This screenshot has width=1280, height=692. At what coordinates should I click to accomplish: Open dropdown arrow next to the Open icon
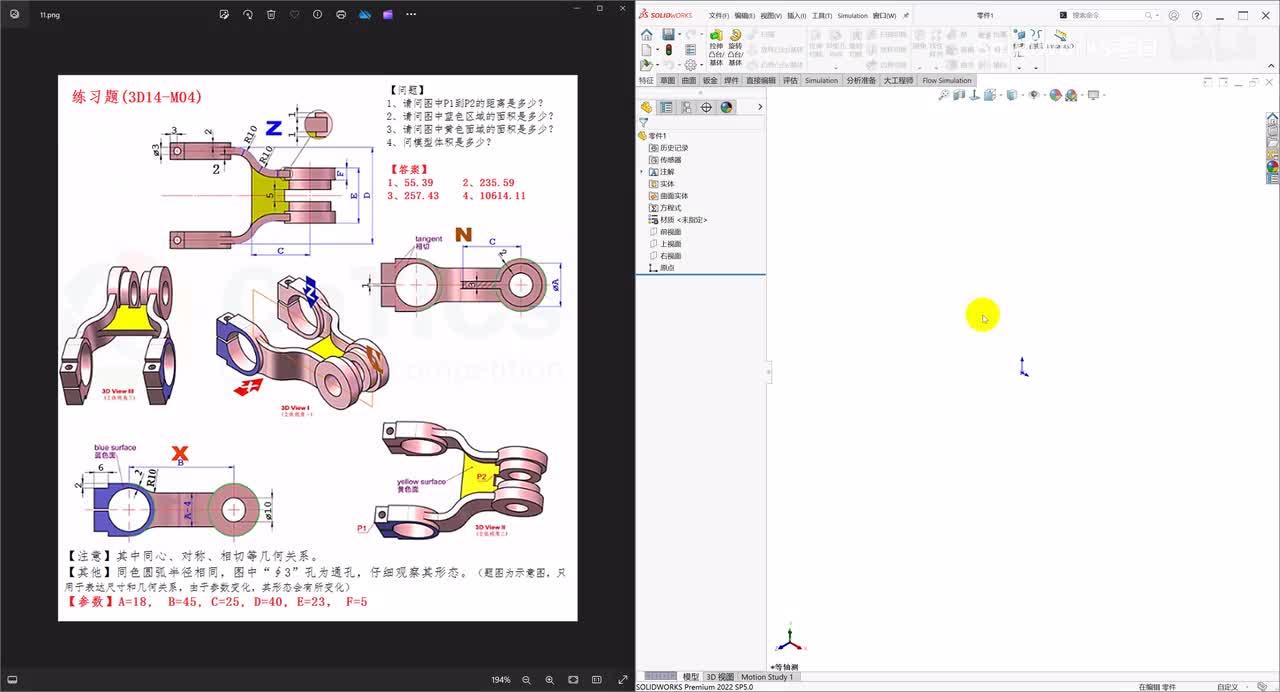[657, 65]
